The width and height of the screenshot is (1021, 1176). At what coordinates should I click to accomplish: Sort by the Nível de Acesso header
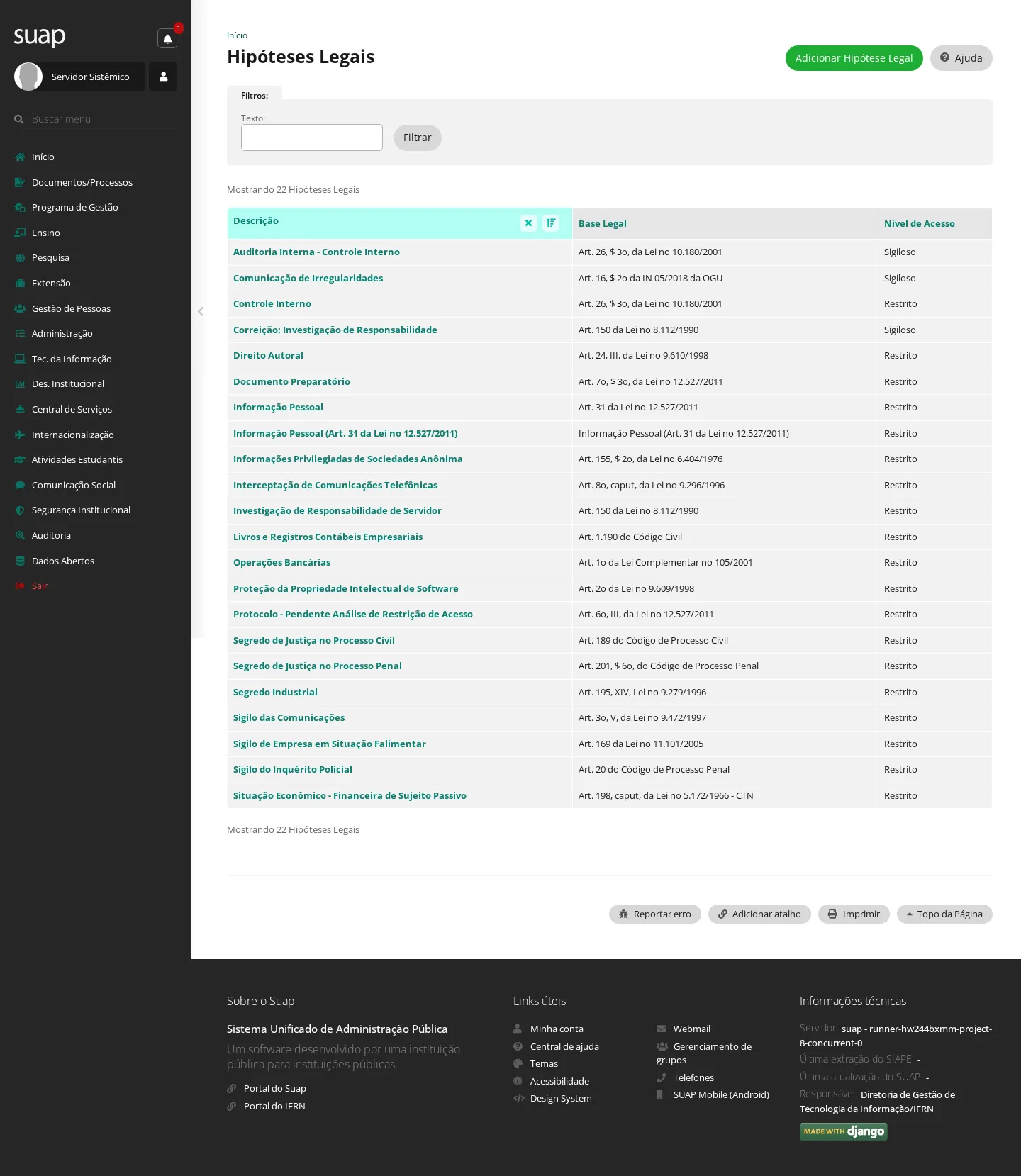tap(919, 223)
